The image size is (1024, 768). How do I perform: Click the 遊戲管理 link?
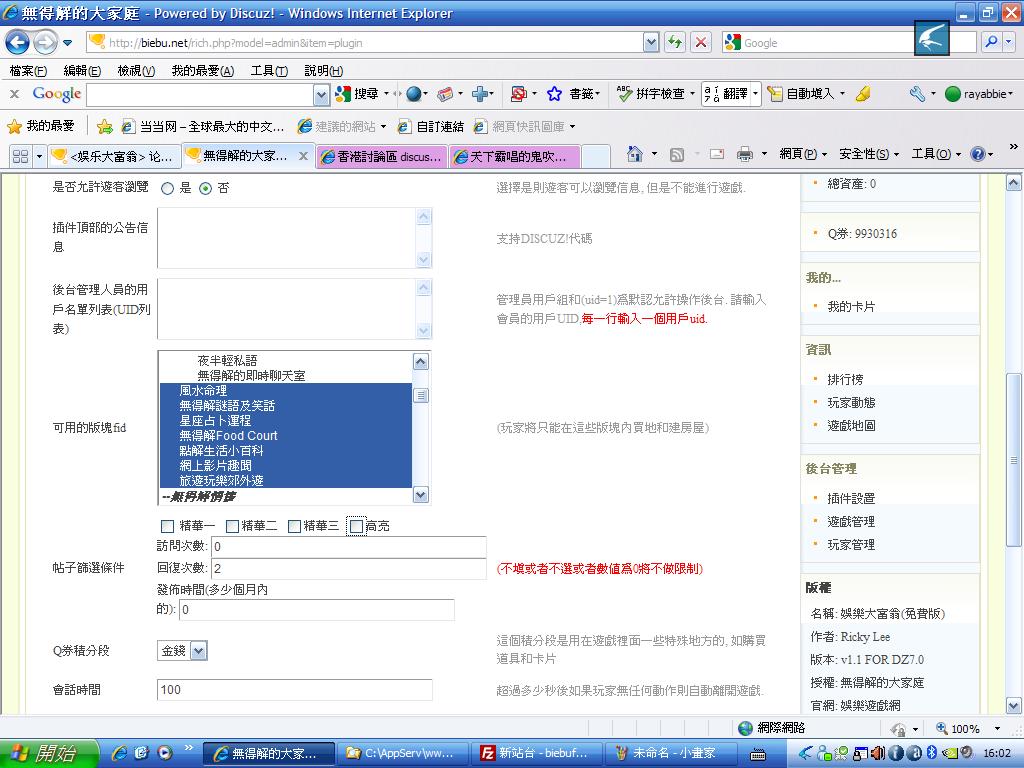point(850,521)
